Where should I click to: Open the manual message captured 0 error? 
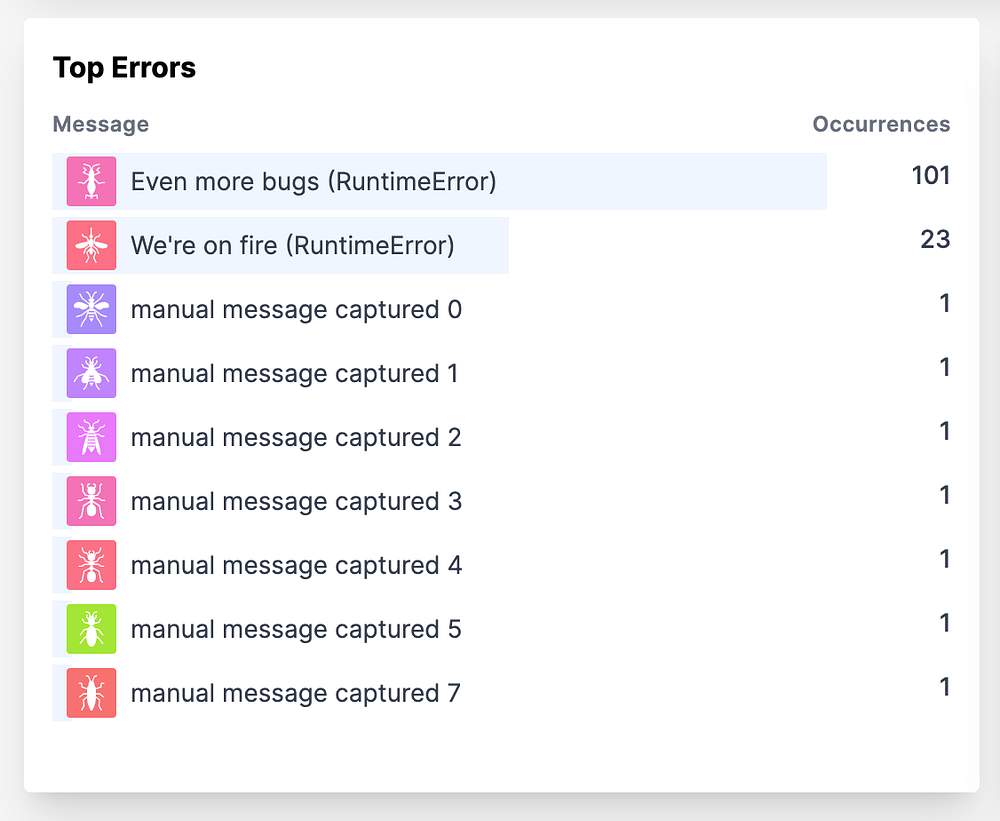pos(296,310)
